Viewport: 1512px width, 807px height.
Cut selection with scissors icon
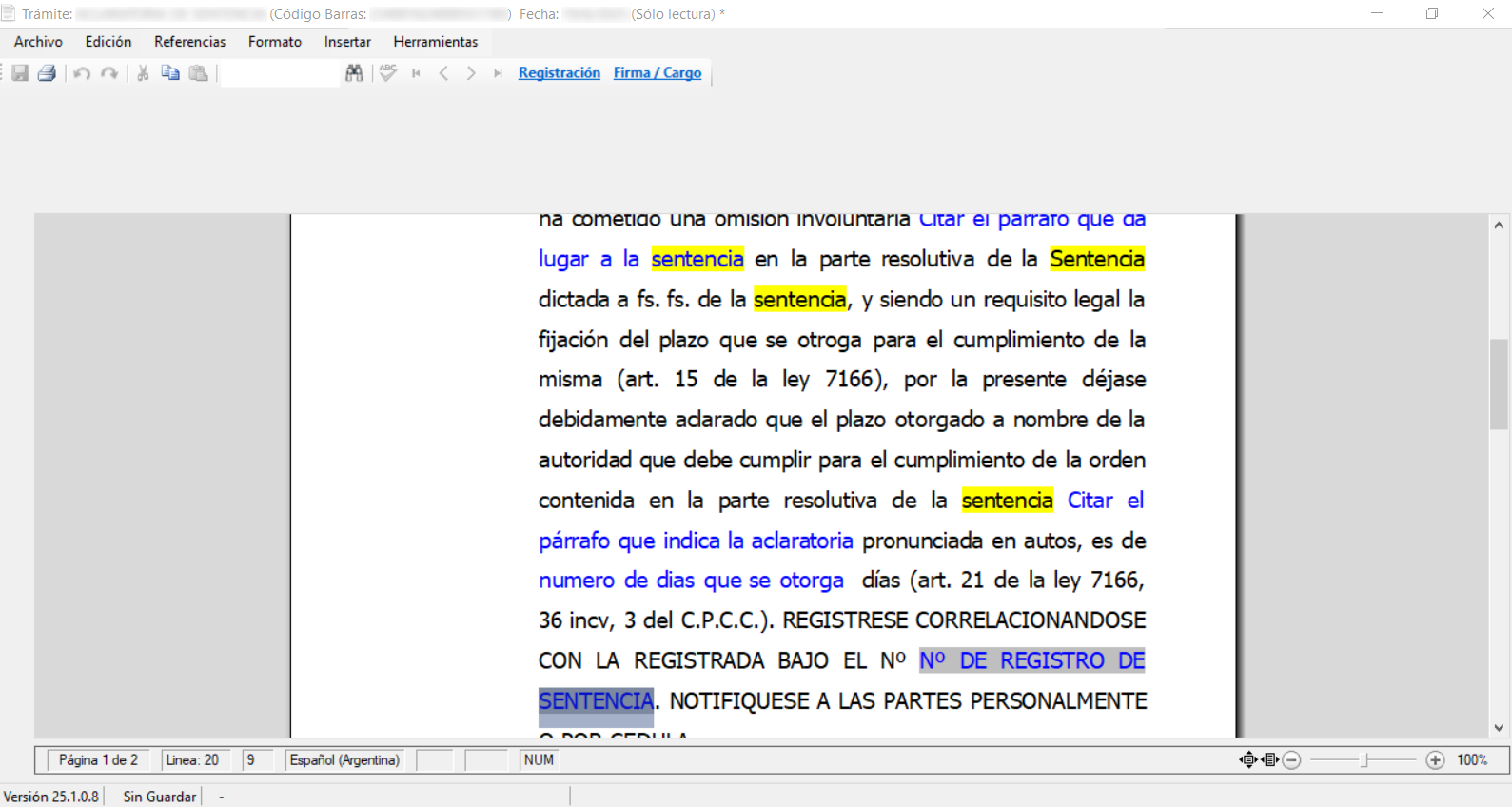pos(143,73)
